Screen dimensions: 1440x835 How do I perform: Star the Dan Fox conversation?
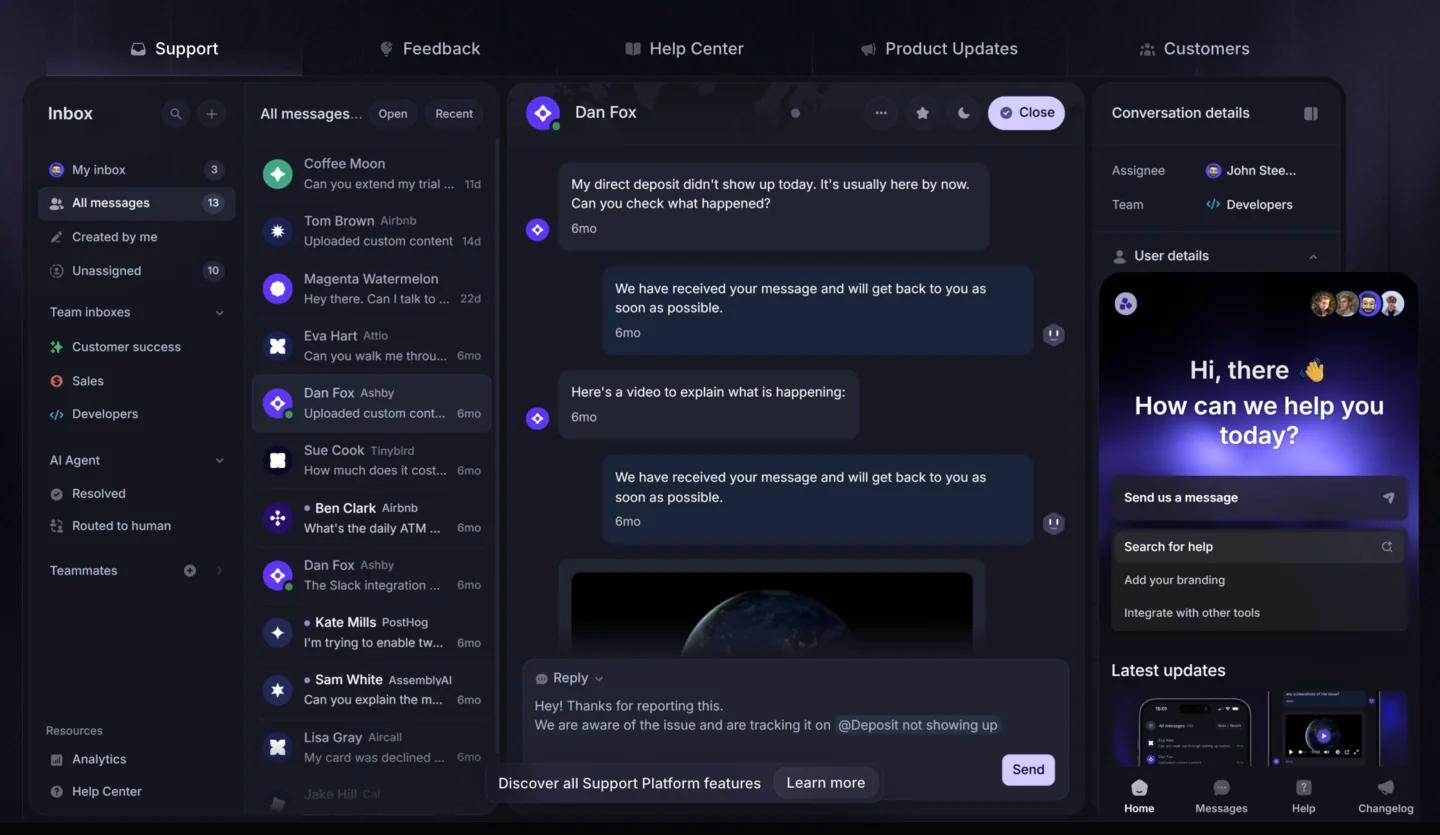point(922,113)
